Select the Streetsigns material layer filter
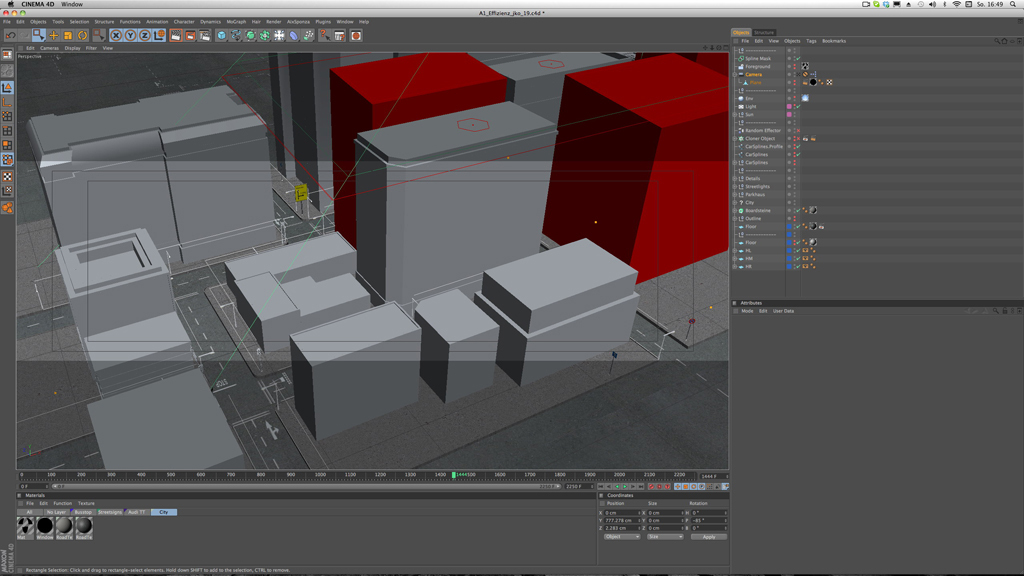The height and width of the screenshot is (576, 1024). [x=110, y=512]
